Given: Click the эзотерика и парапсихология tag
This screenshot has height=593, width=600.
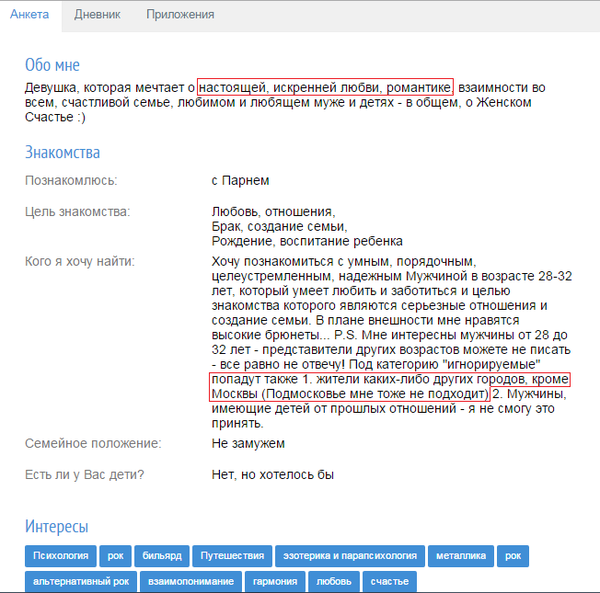Looking at the screenshot, I should point(349,556).
